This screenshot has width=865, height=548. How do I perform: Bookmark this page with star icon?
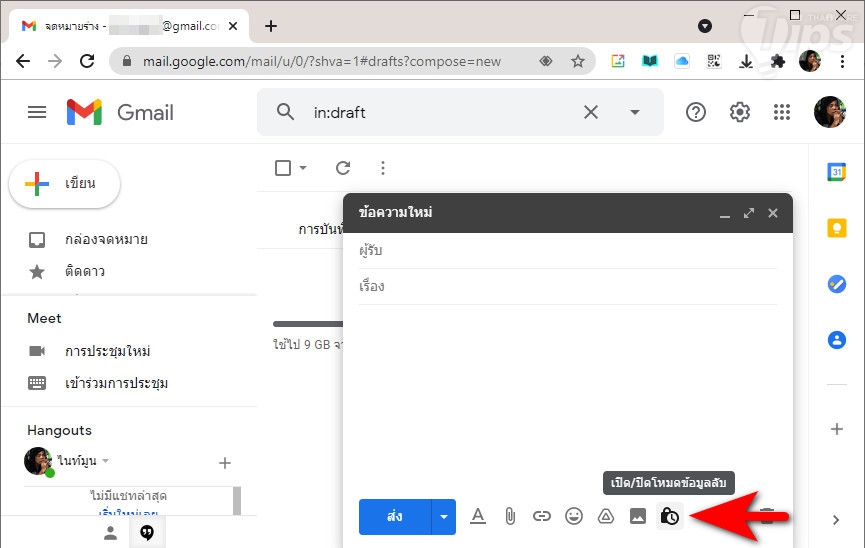pyautogui.click(x=578, y=61)
